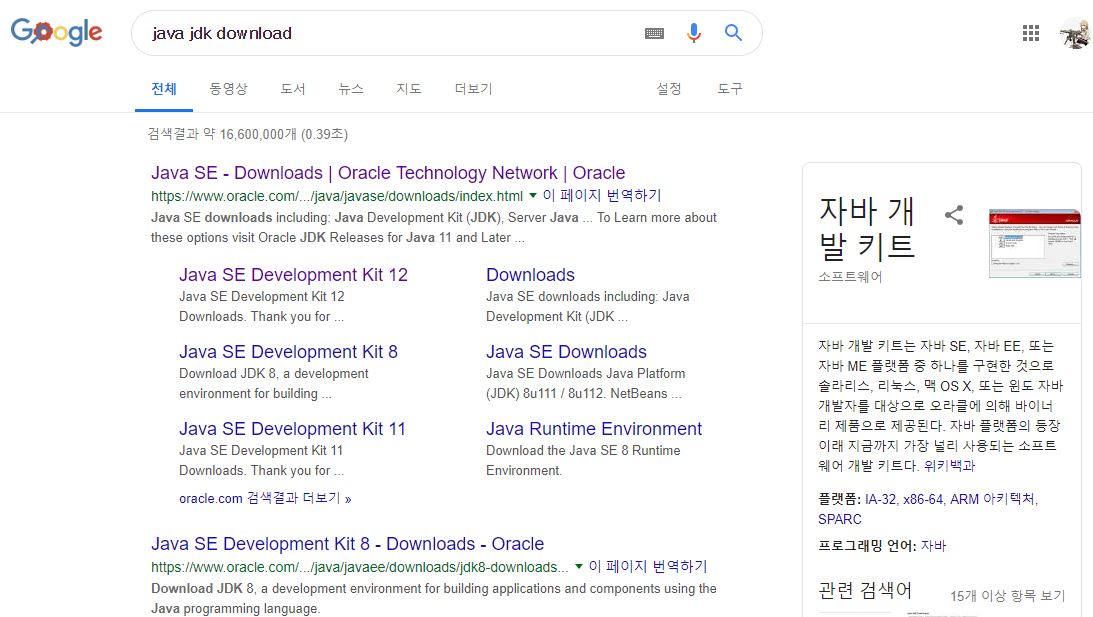Open the 위키백과 source link
1093x617 pixels.
coord(949,466)
